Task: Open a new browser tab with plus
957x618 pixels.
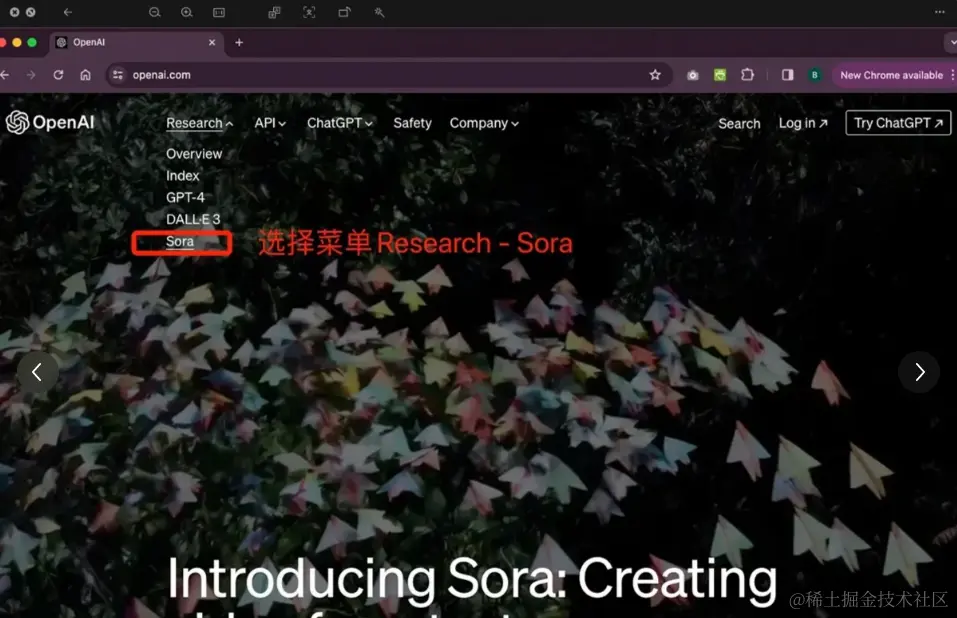Action: (x=239, y=43)
